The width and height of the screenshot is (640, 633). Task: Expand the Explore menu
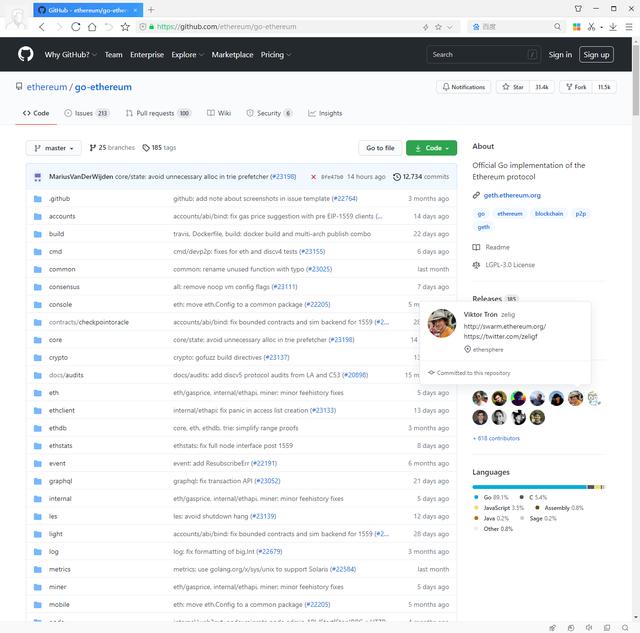coord(187,55)
